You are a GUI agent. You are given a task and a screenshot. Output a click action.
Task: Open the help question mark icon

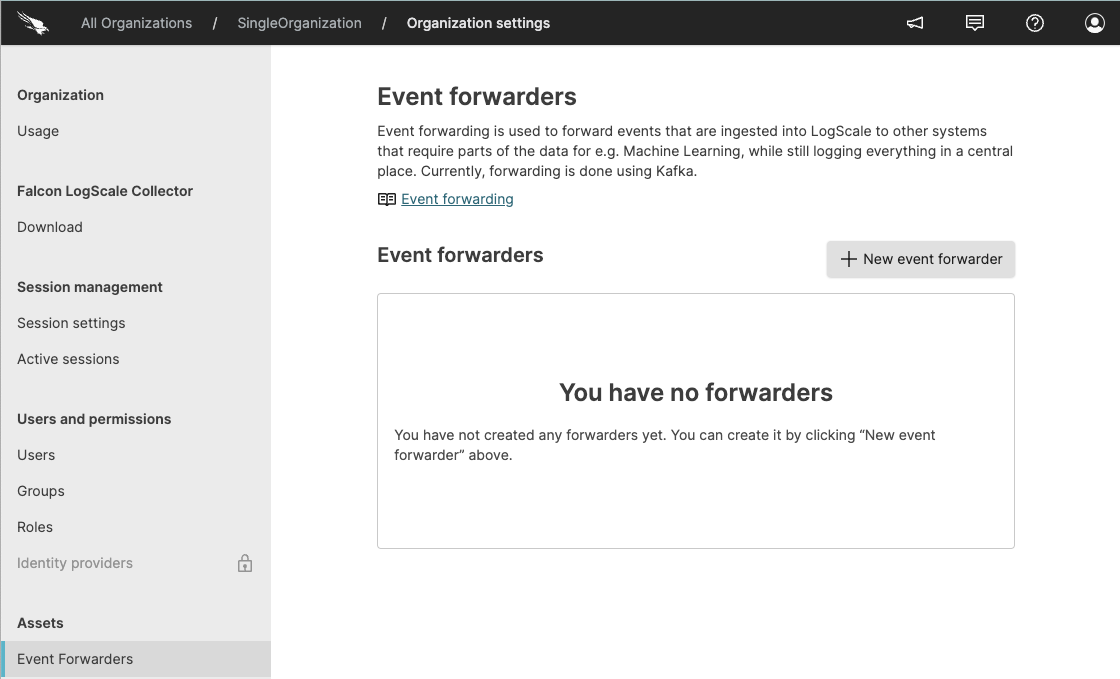click(1035, 22)
